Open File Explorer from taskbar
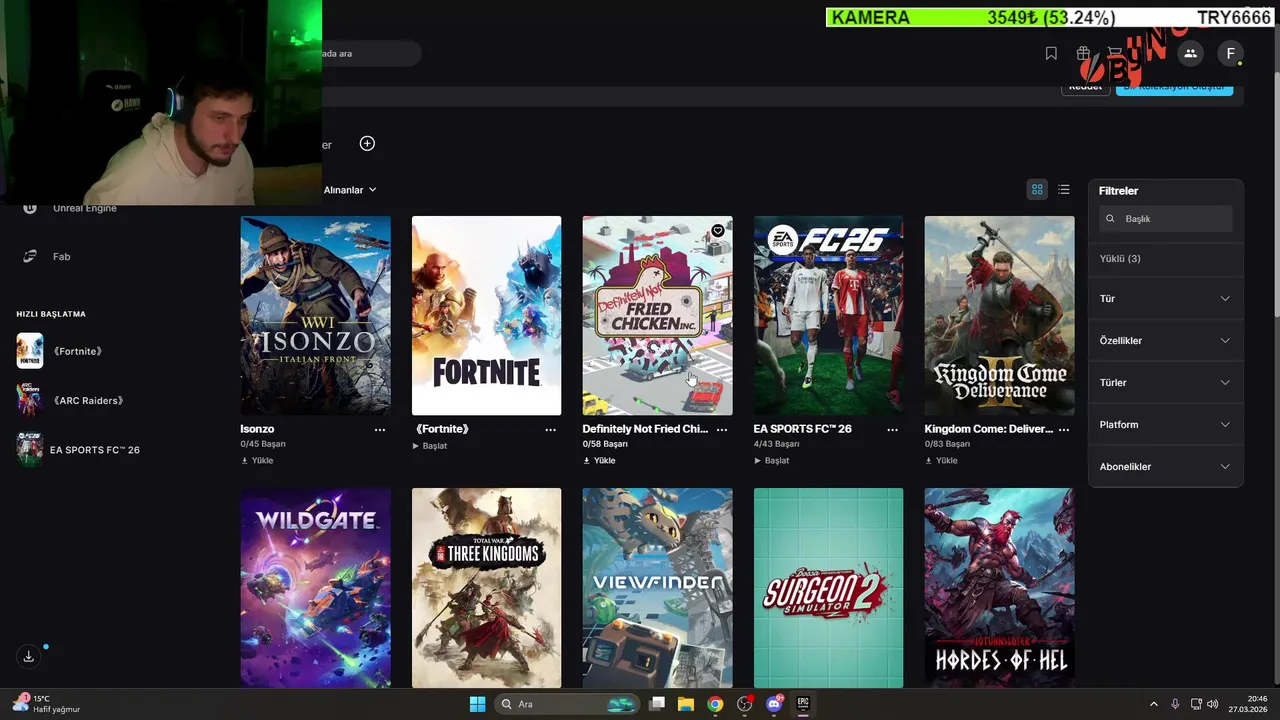The width and height of the screenshot is (1280, 720). [686, 704]
